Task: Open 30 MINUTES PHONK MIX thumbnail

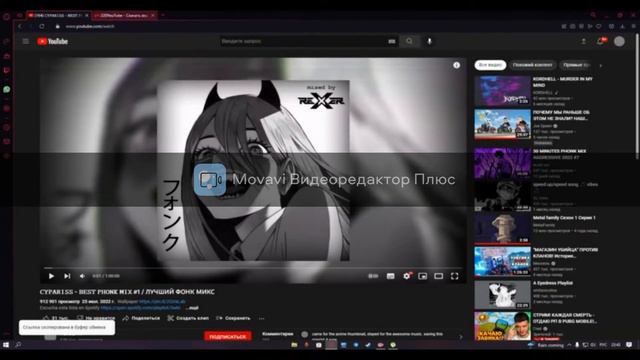Action: pos(502,163)
